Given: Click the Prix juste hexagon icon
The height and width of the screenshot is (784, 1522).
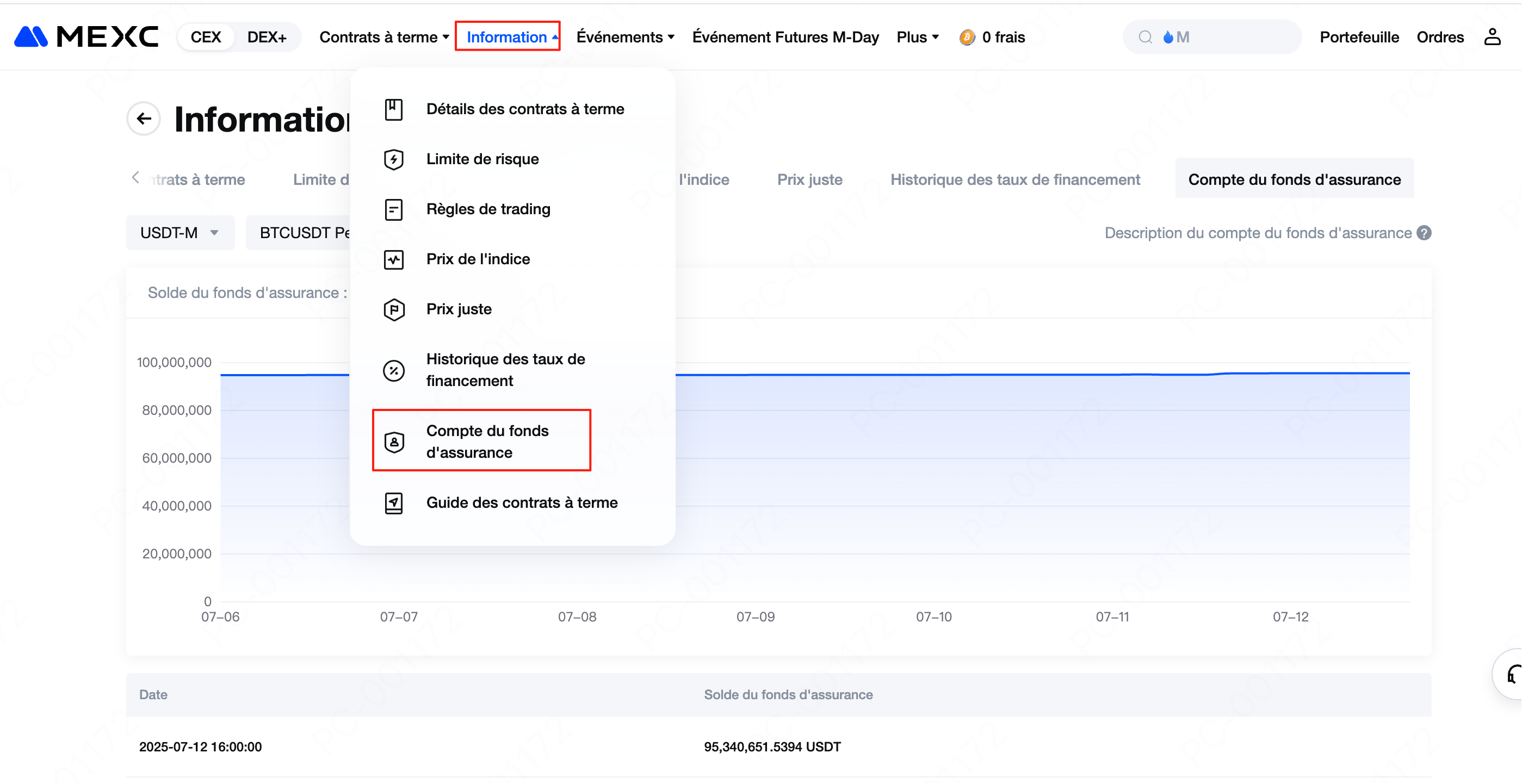Looking at the screenshot, I should click(x=393, y=309).
